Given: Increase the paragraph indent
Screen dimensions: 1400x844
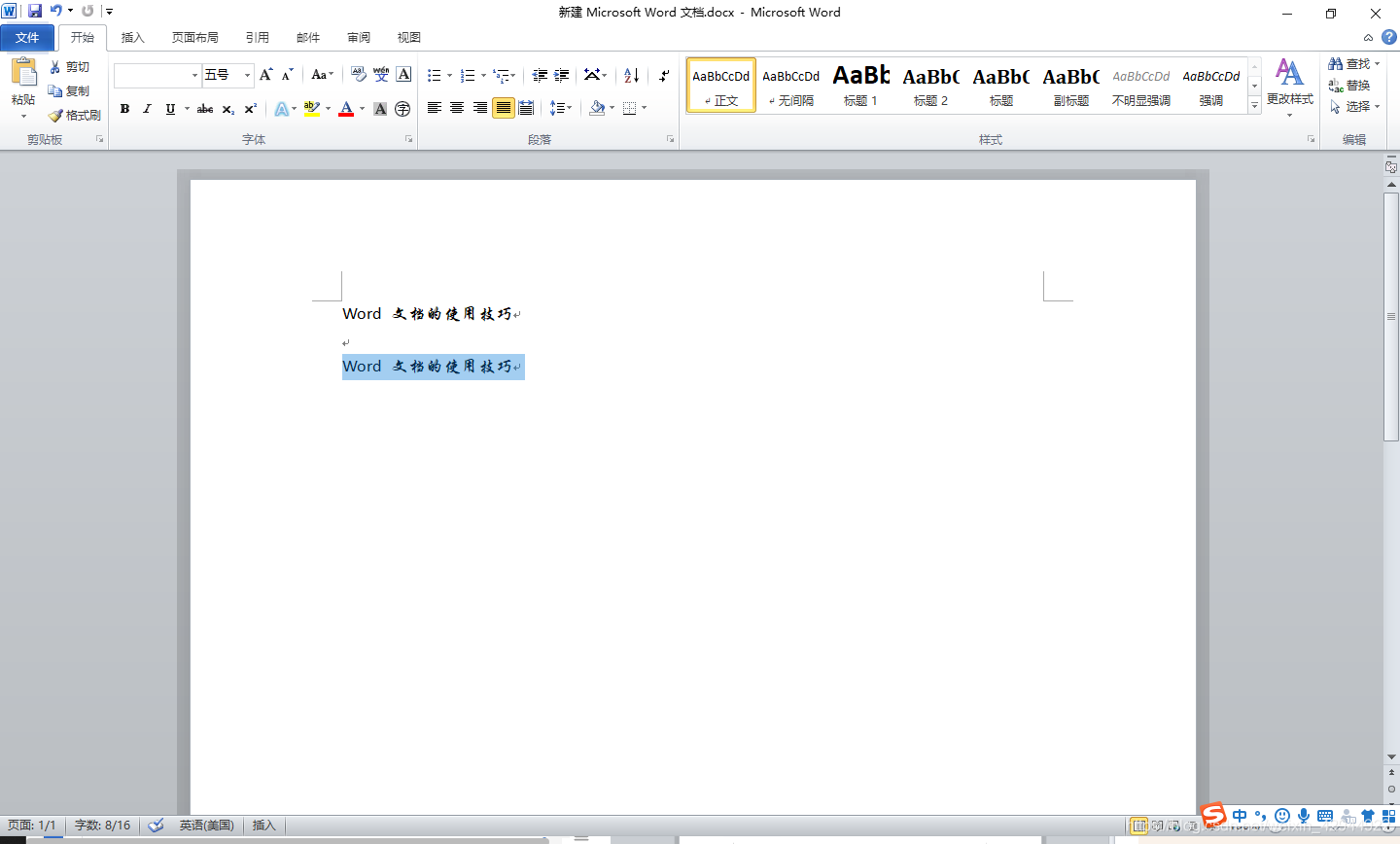Looking at the screenshot, I should point(562,75).
